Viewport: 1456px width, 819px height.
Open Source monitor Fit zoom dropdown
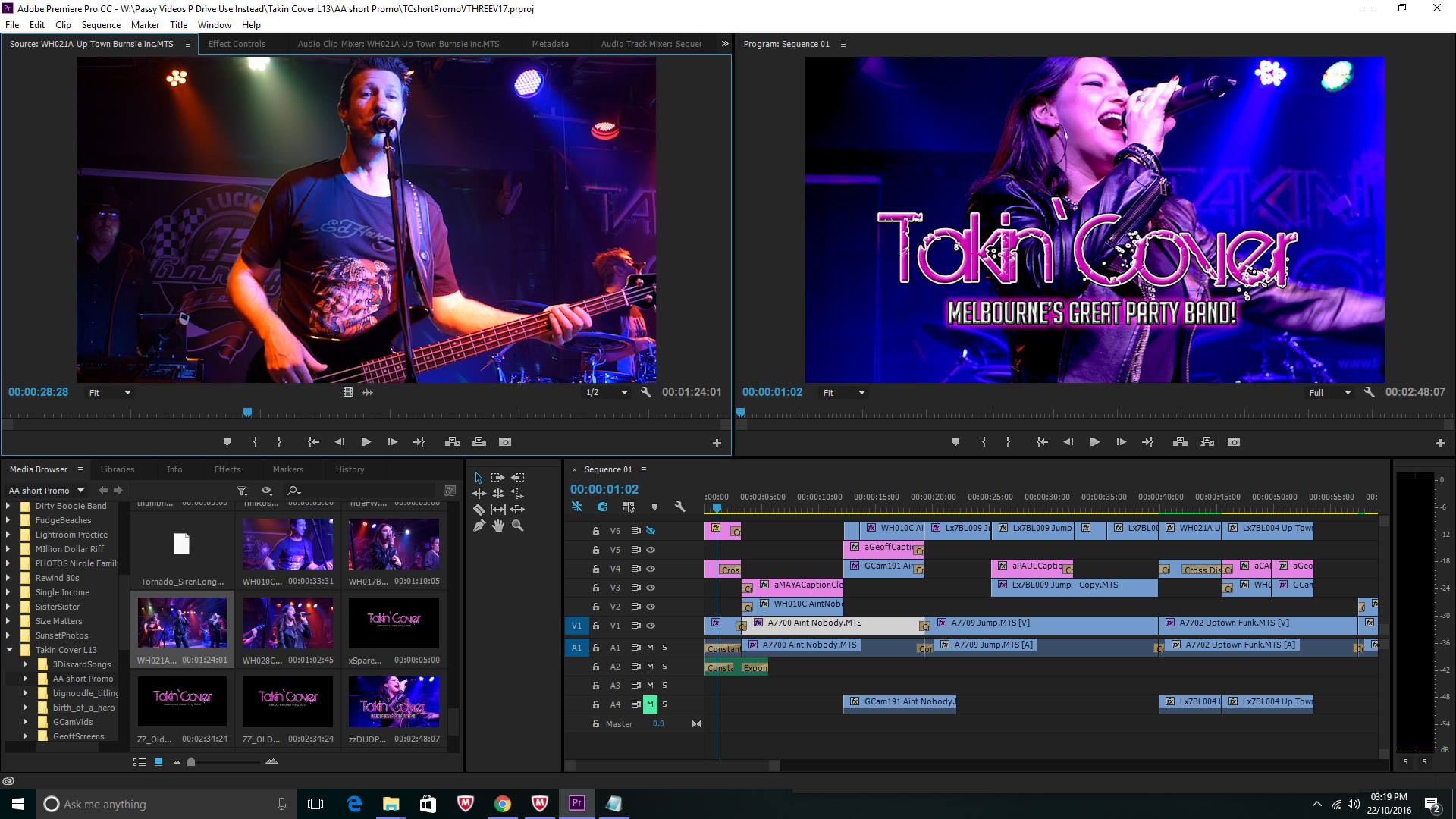pyautogui.click(x=109, y=392)
